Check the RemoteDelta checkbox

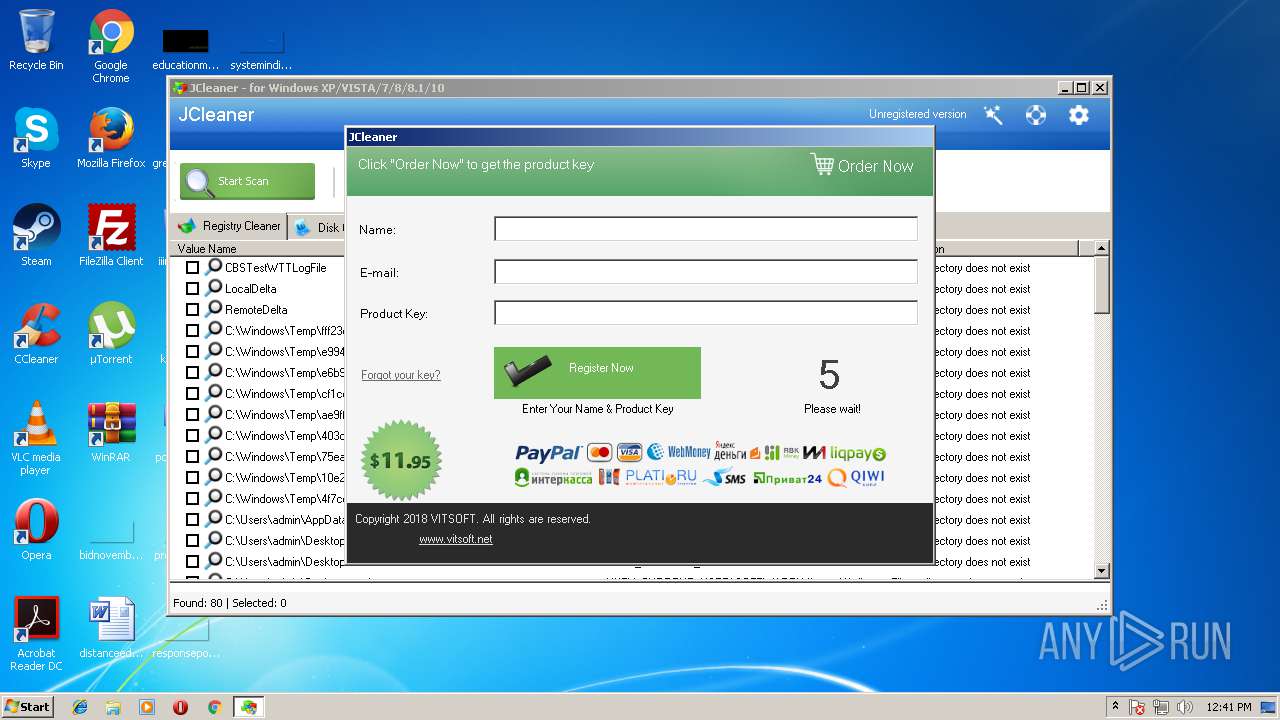coord(192,310)
